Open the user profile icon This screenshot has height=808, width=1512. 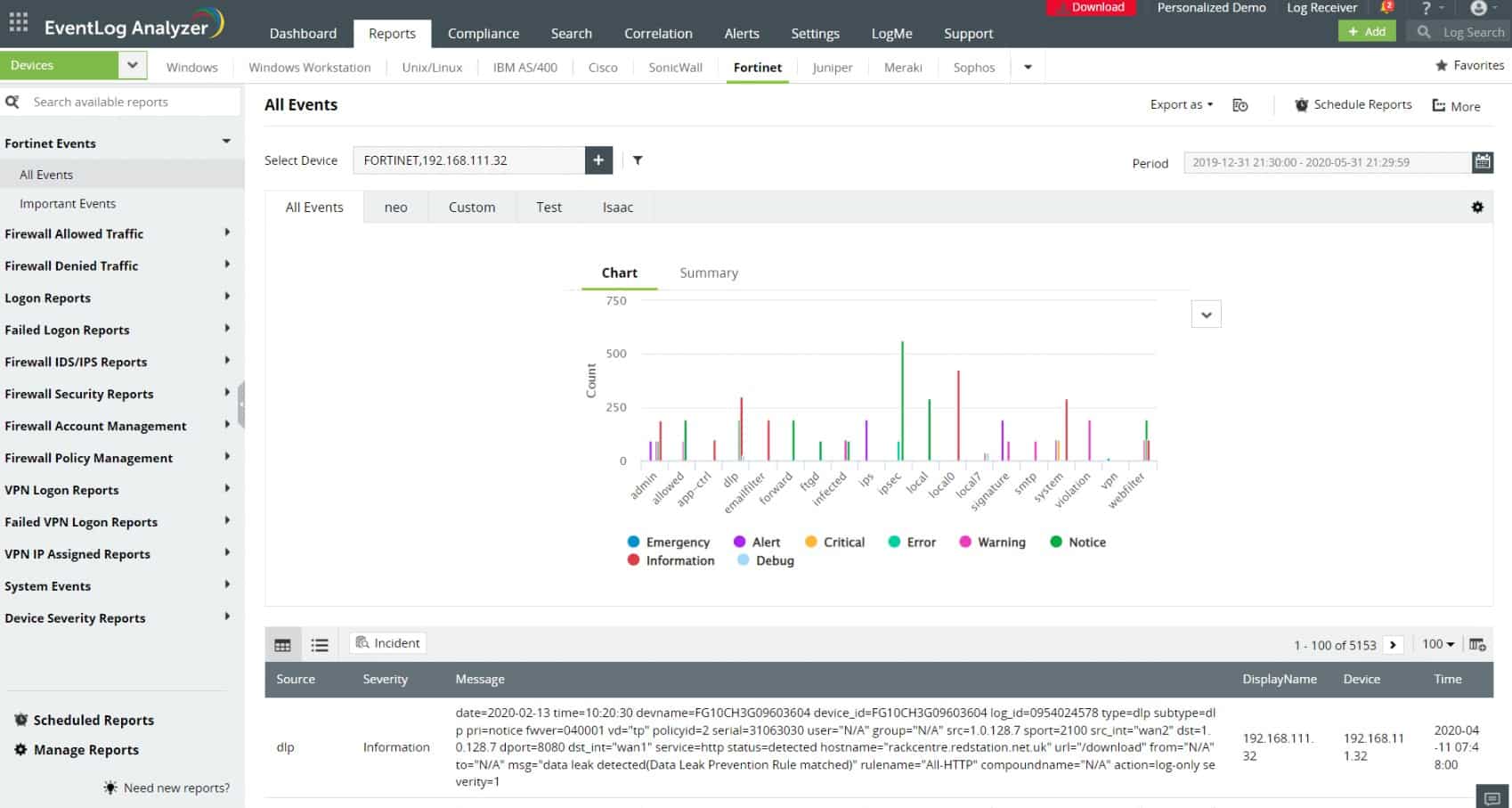click(1479, 8)
